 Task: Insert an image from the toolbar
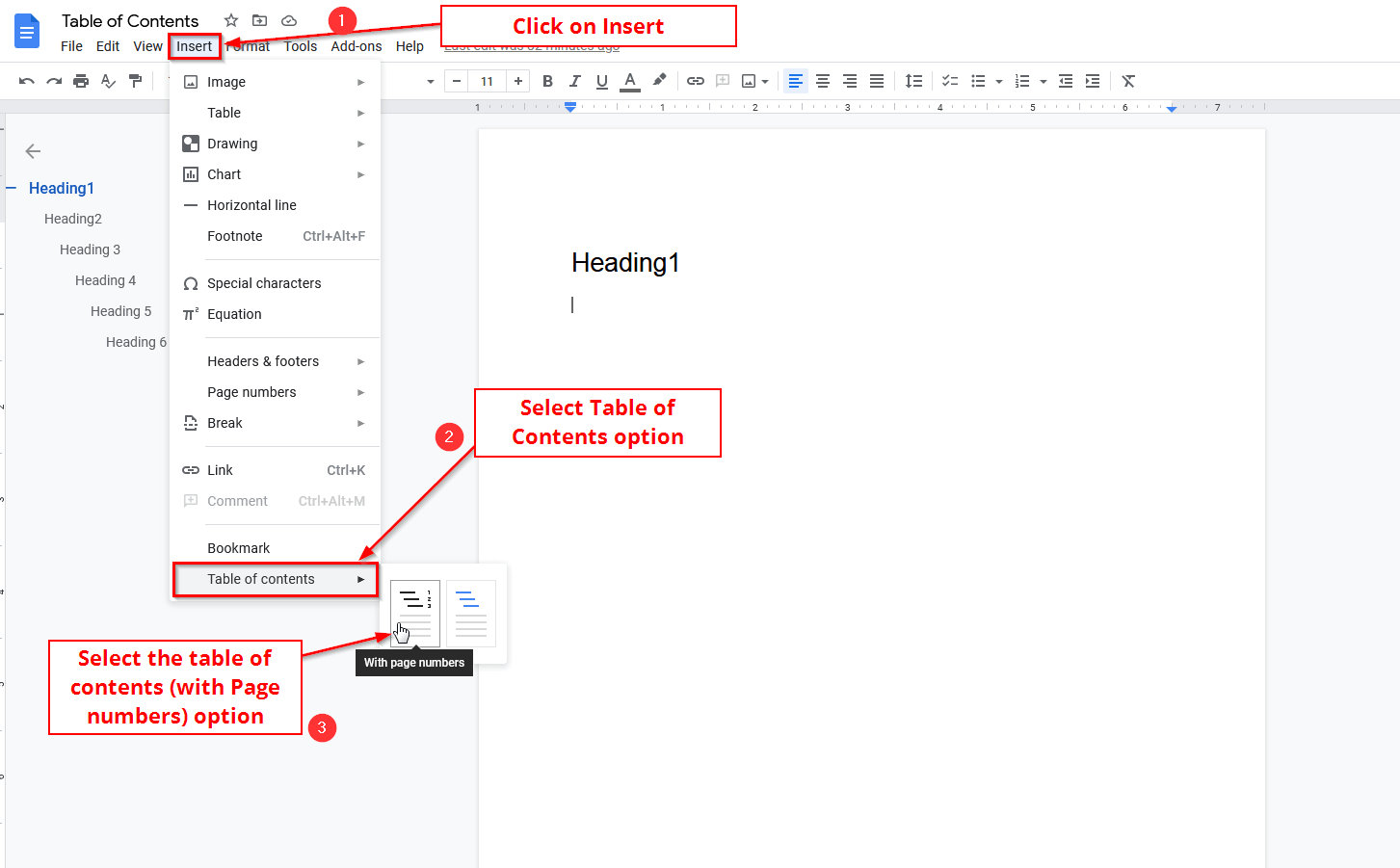tap(749, 81)
